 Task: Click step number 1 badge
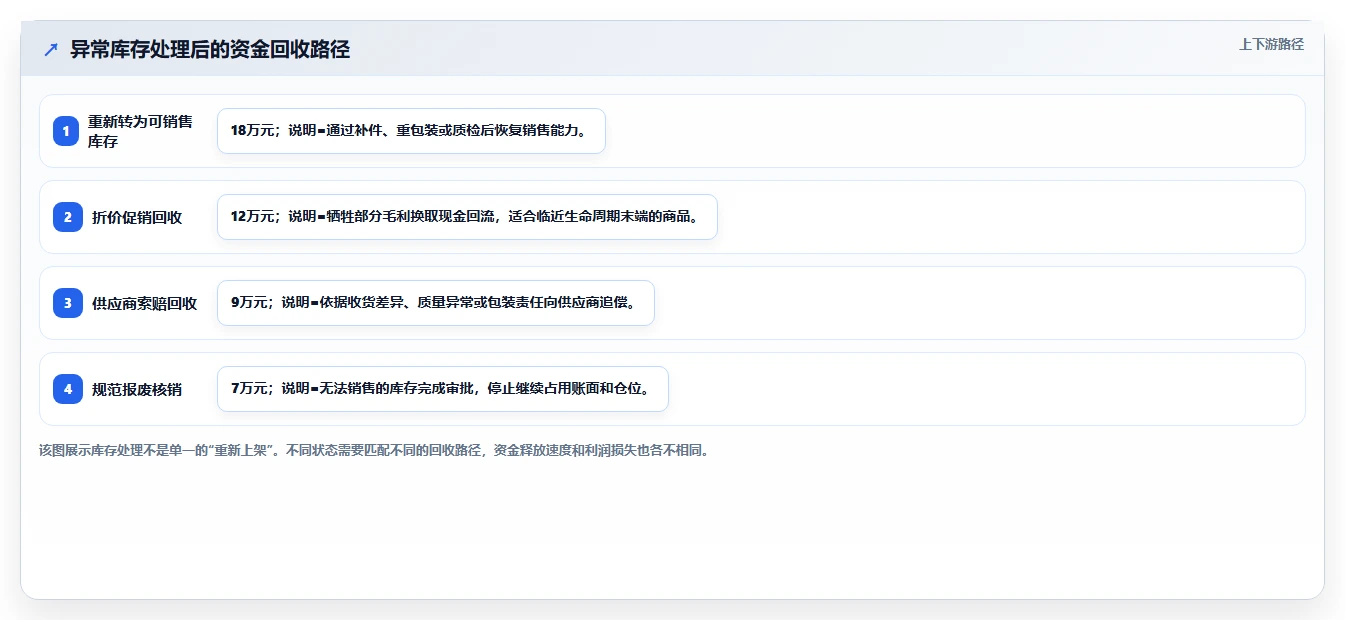(66, 131)
